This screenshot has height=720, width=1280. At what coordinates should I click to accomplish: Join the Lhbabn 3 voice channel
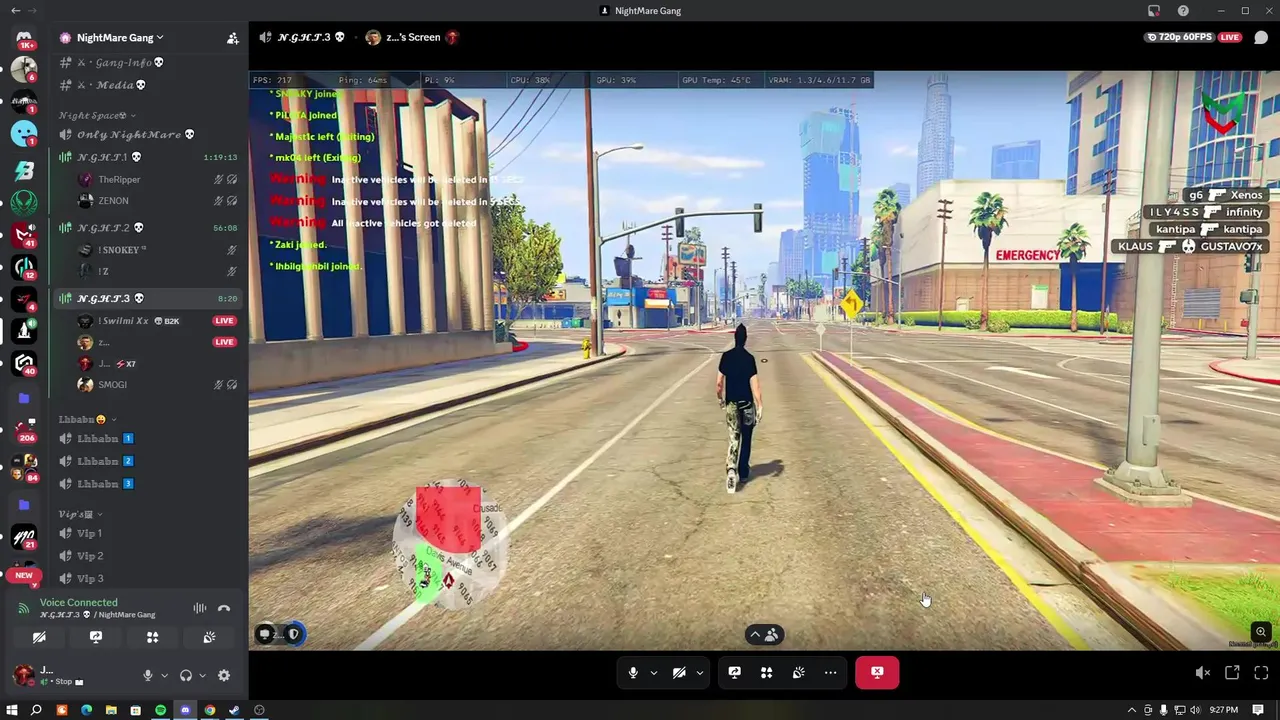pyautogui.click(x=98, y=484)
